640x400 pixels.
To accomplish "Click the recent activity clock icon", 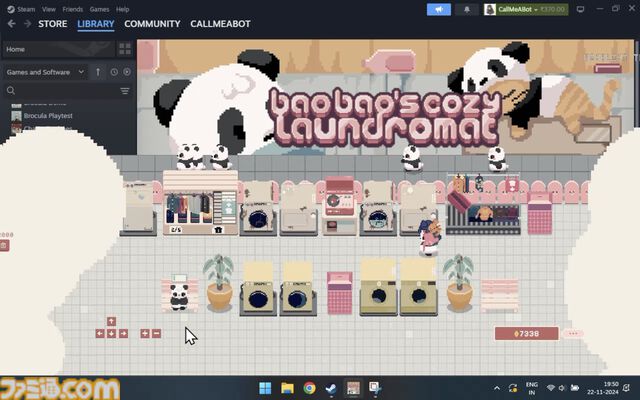I will (114, 72).
